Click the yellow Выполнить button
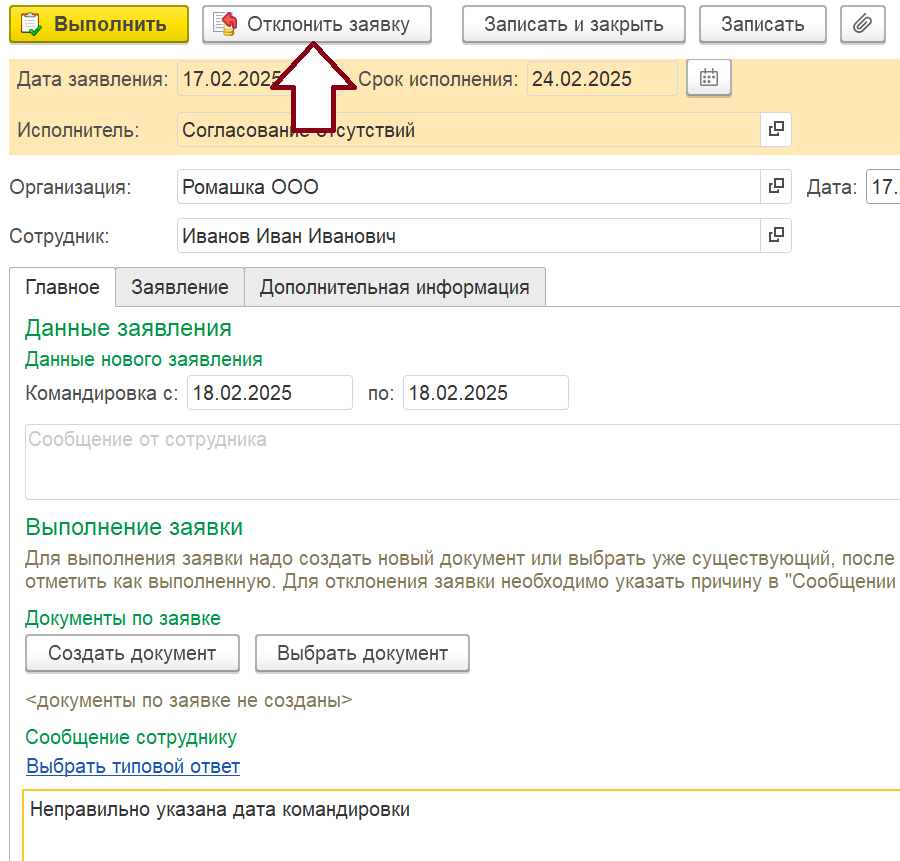The image size is (900, 861). pos(99,24)
